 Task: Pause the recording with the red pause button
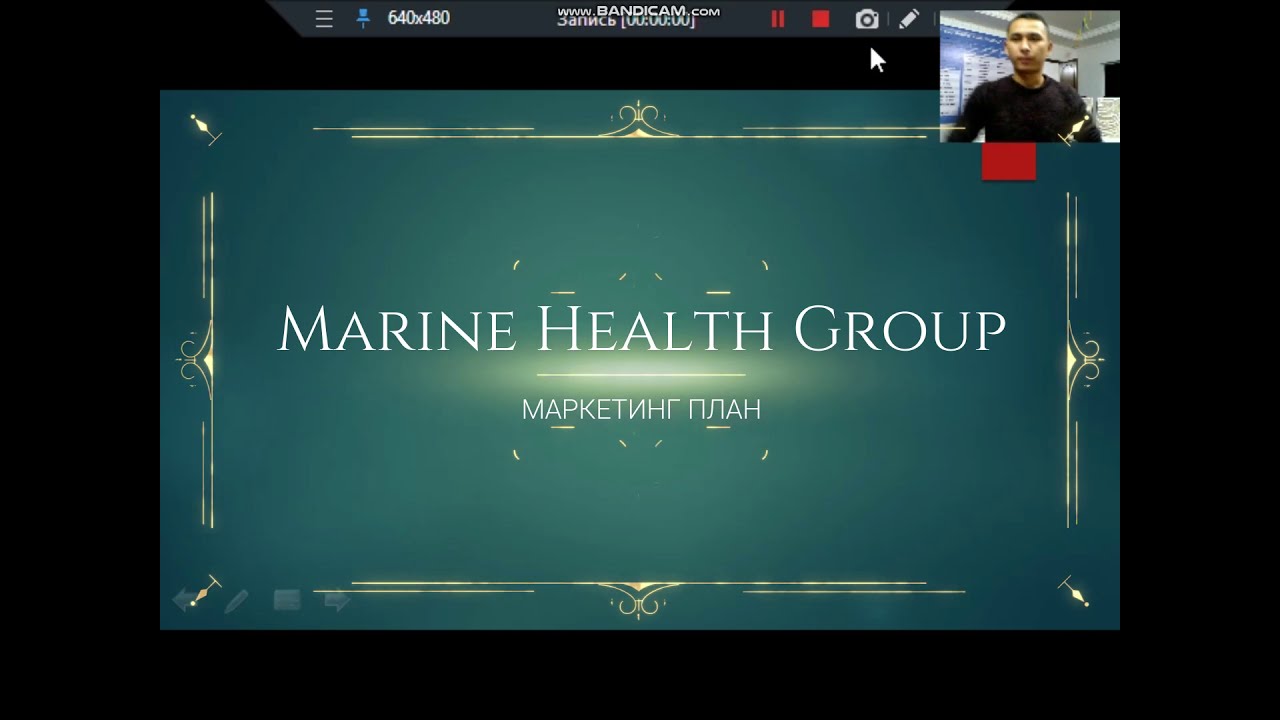tap(777, 19)
